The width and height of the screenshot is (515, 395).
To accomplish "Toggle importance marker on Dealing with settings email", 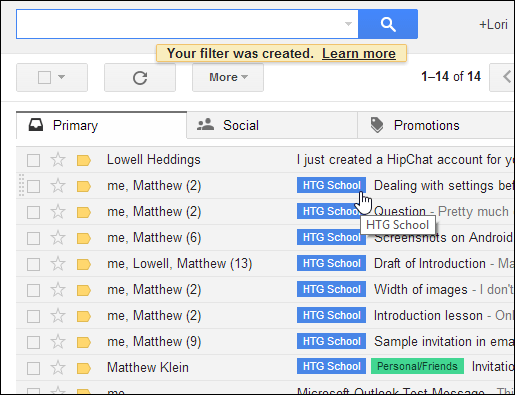I will (83, 186).
